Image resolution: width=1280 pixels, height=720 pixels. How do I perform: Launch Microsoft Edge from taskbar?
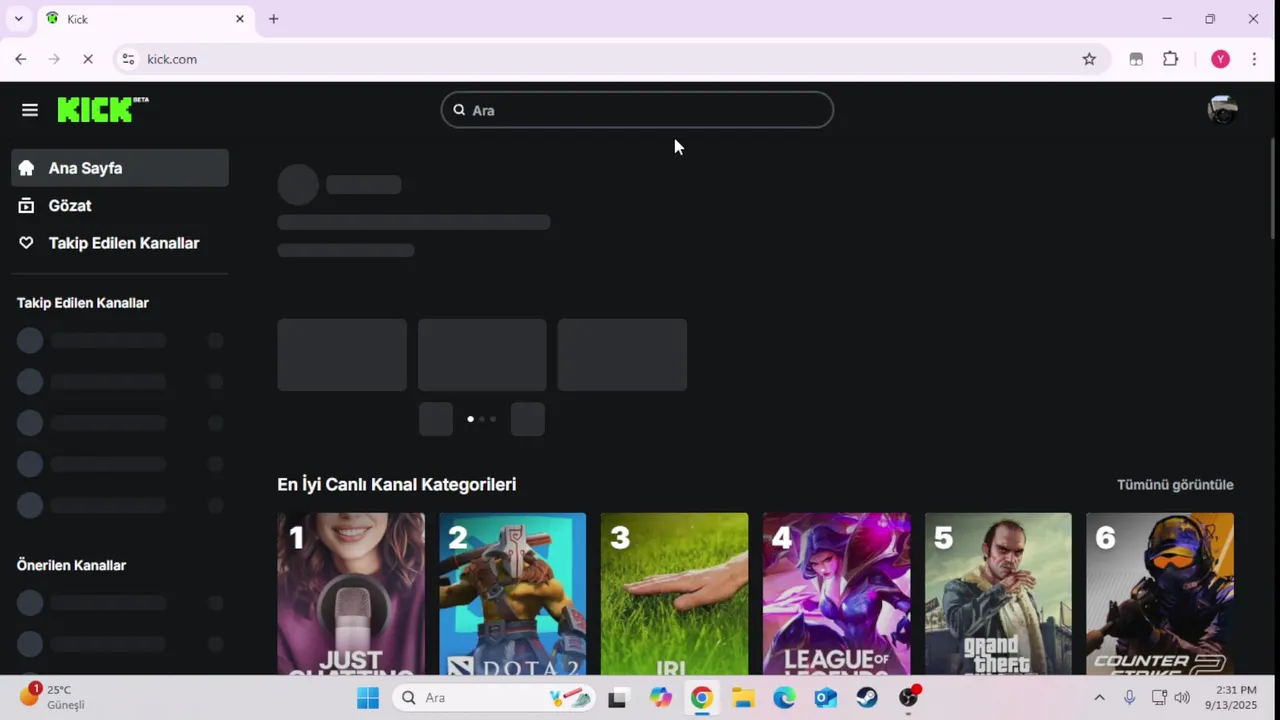[x=784, y=698]
